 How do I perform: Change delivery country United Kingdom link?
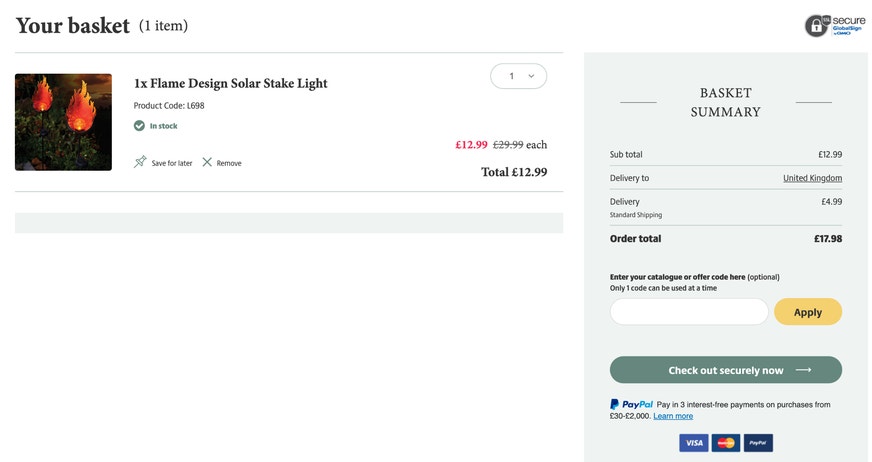(812, 178)
